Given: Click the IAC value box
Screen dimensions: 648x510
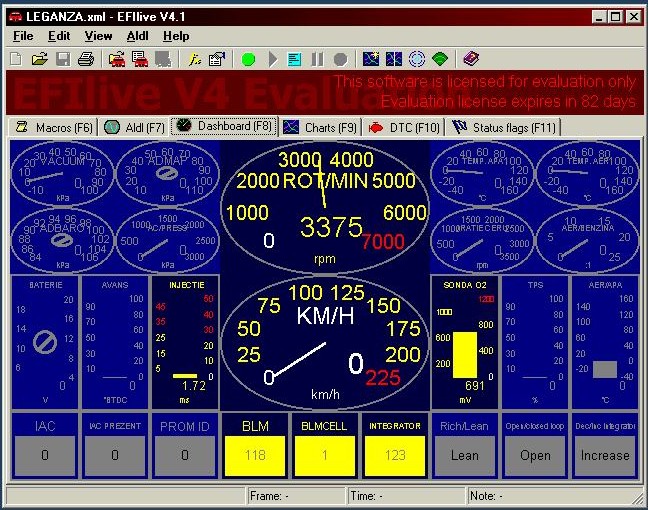Looking at the screenshot, I should pos(45,455).
